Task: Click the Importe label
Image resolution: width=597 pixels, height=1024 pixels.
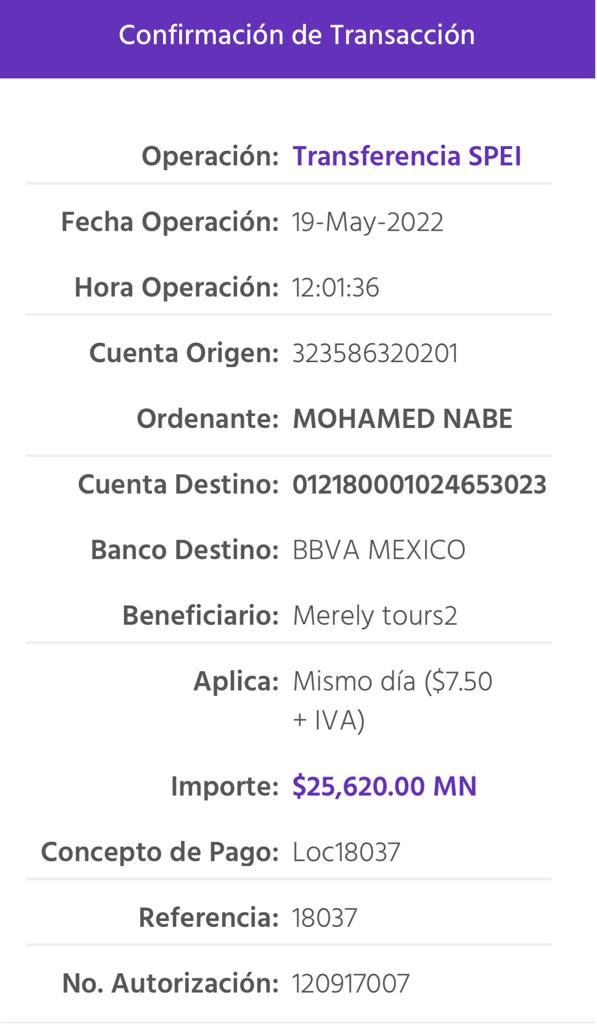Action: click(225, 786)
